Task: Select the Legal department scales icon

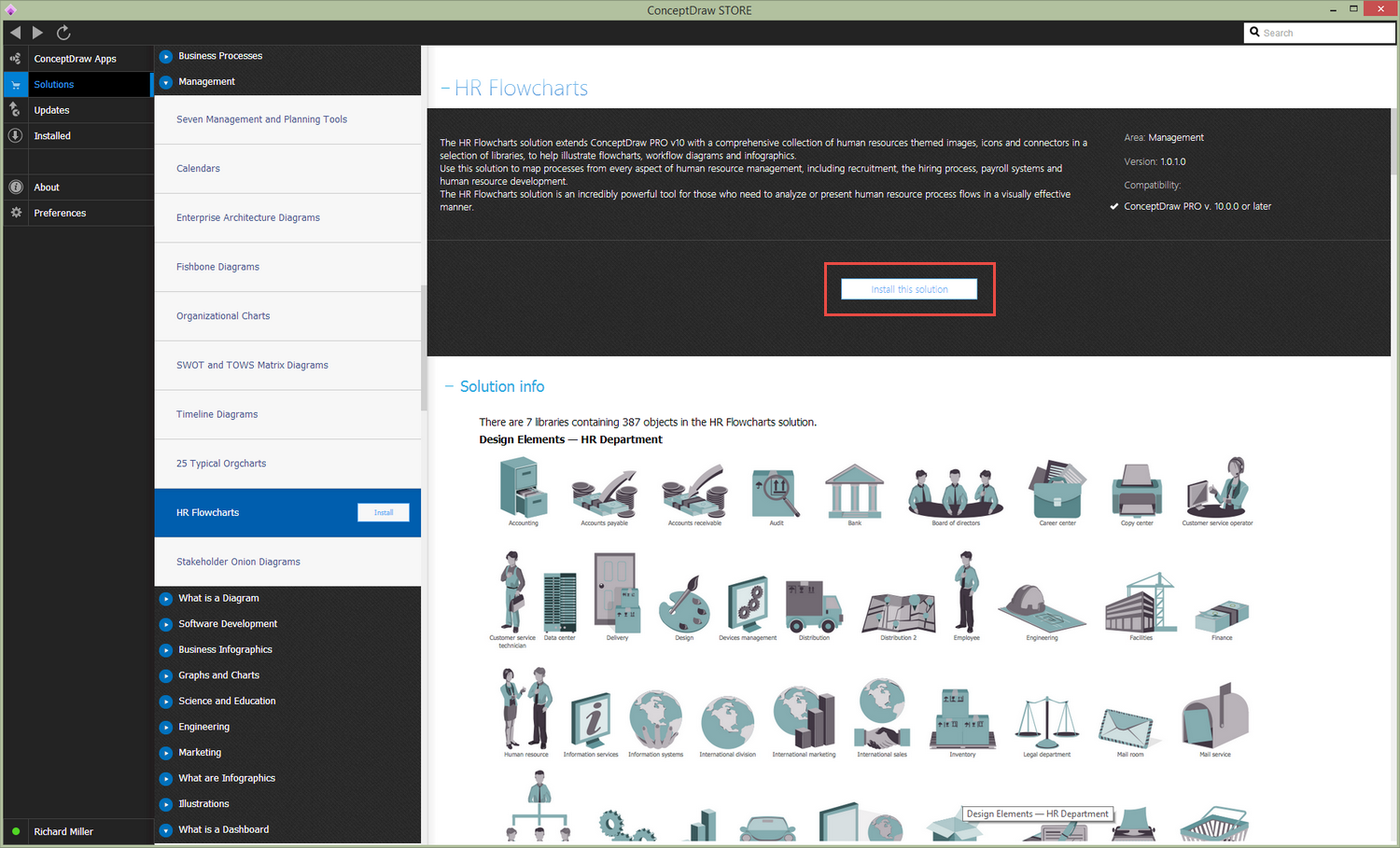Action: [x=1046, y=721]
